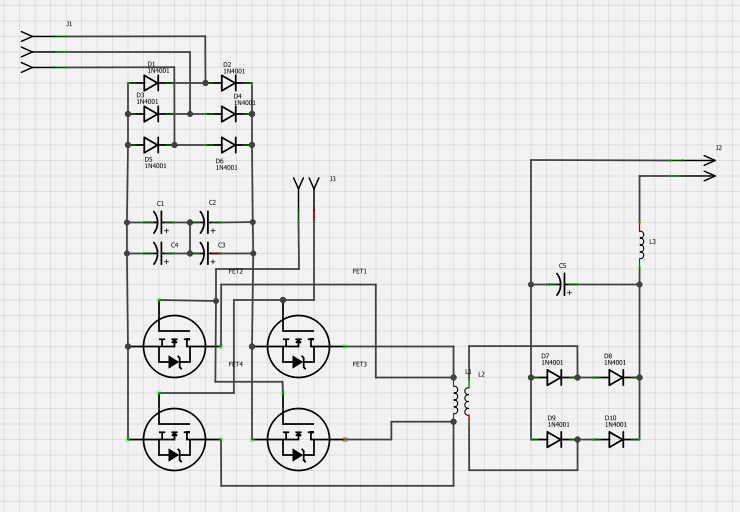Click the FET2 label text
Screen dimensions: 740x512
[235, 271]
